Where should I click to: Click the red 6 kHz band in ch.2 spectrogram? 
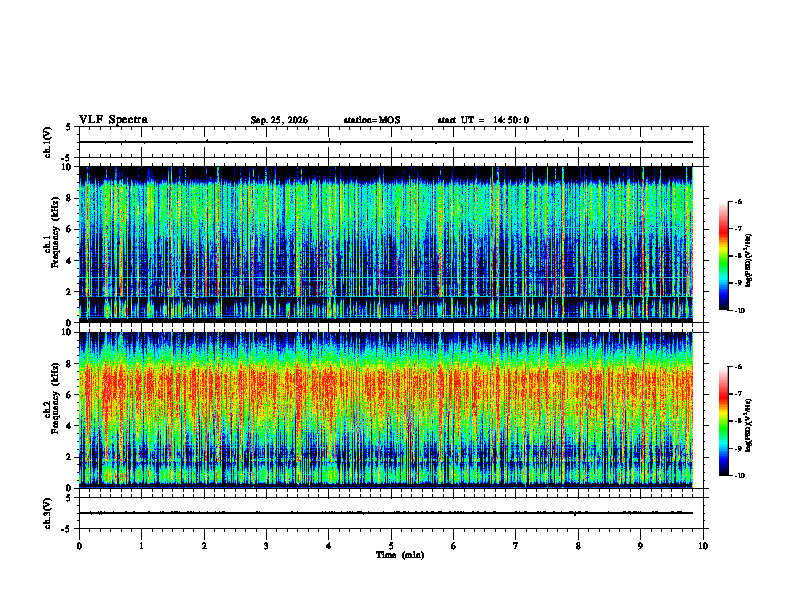pos(386,384)
